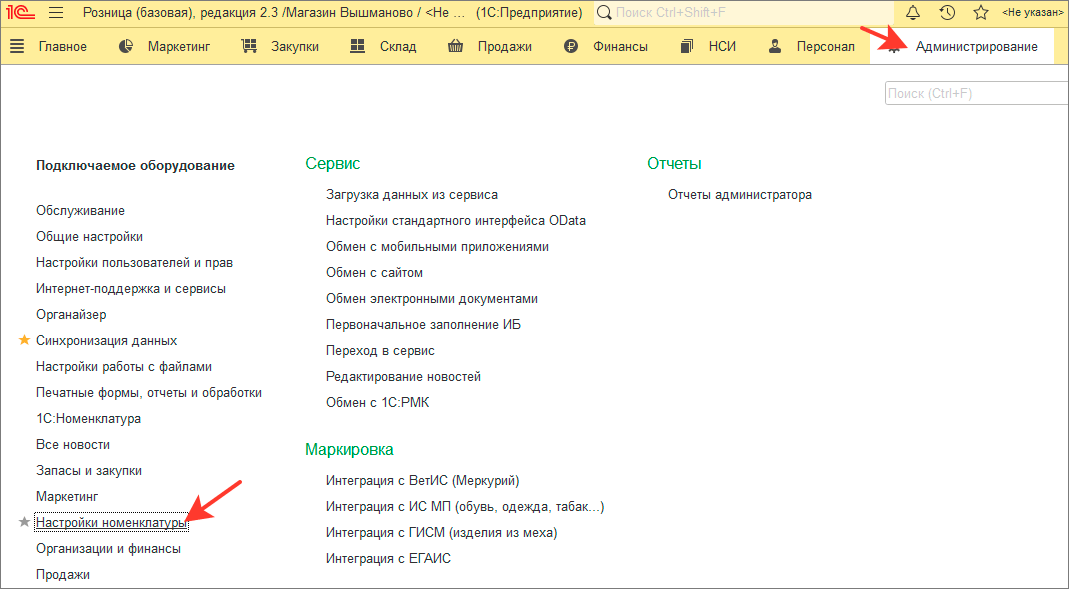Open the notifications bell icon
This screenshot has height=589, width=1069.
pos(912,12)
